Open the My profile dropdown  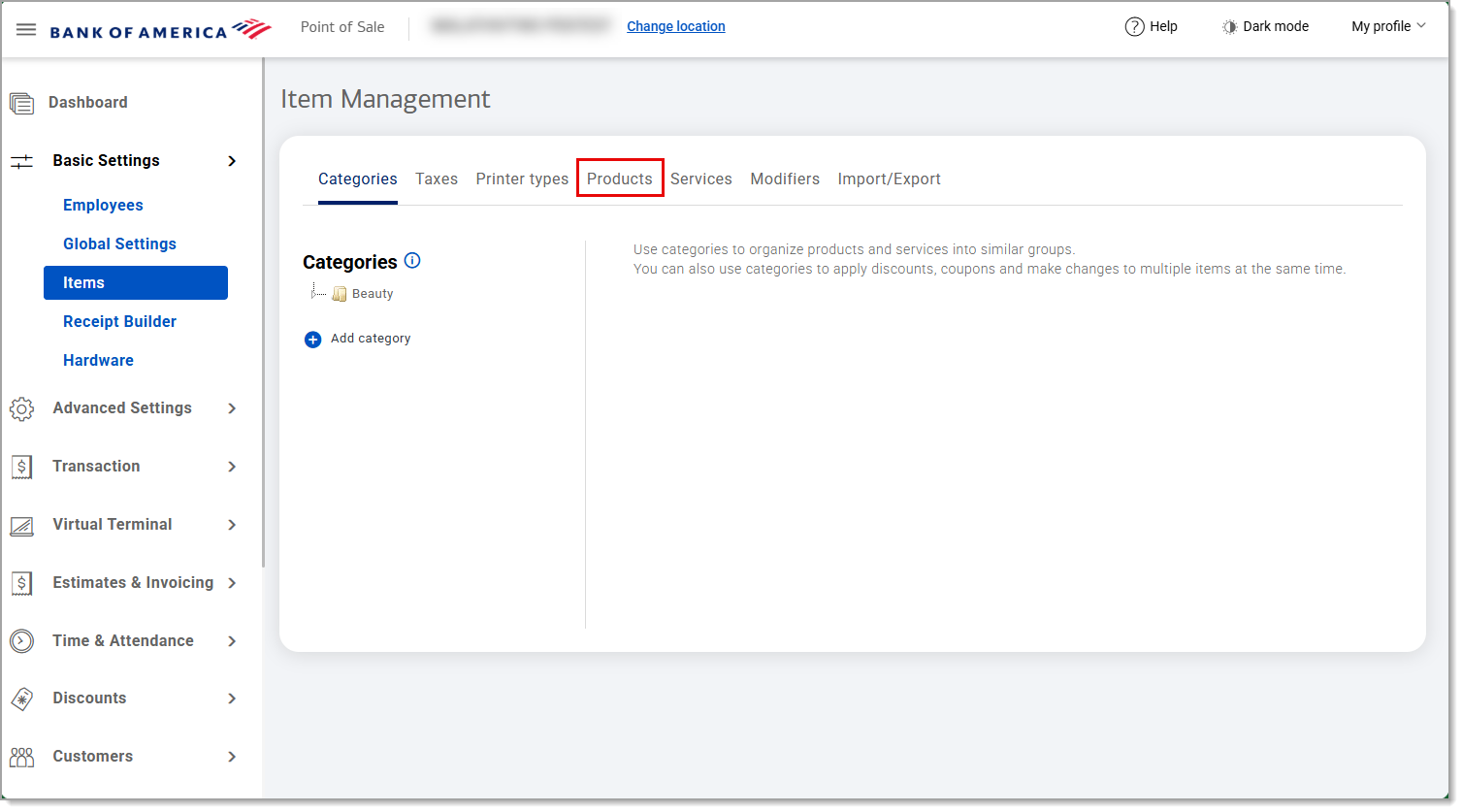point(1387,26)
